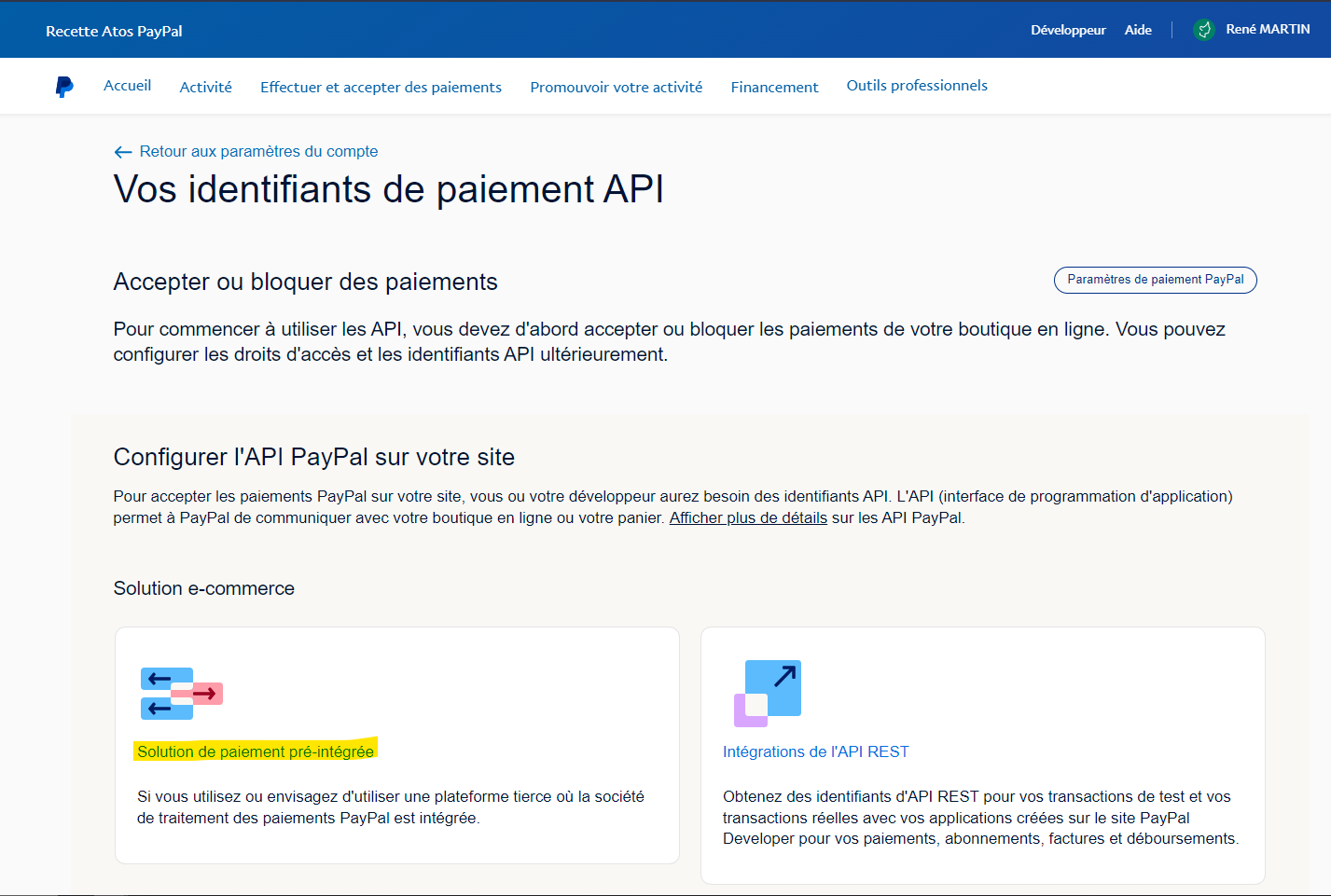Open Promouvoir votre activité menu
This screenshot has width=1331, height=896.
pos(616,87)
